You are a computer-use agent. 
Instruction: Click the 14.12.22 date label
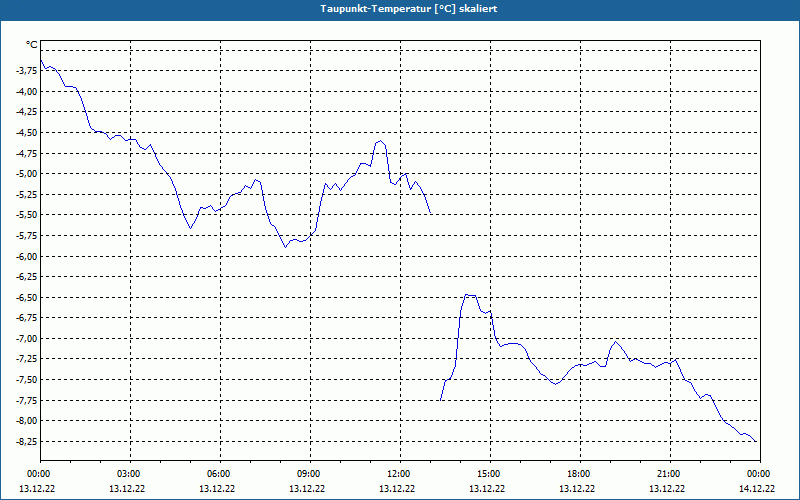coord(757,489)
